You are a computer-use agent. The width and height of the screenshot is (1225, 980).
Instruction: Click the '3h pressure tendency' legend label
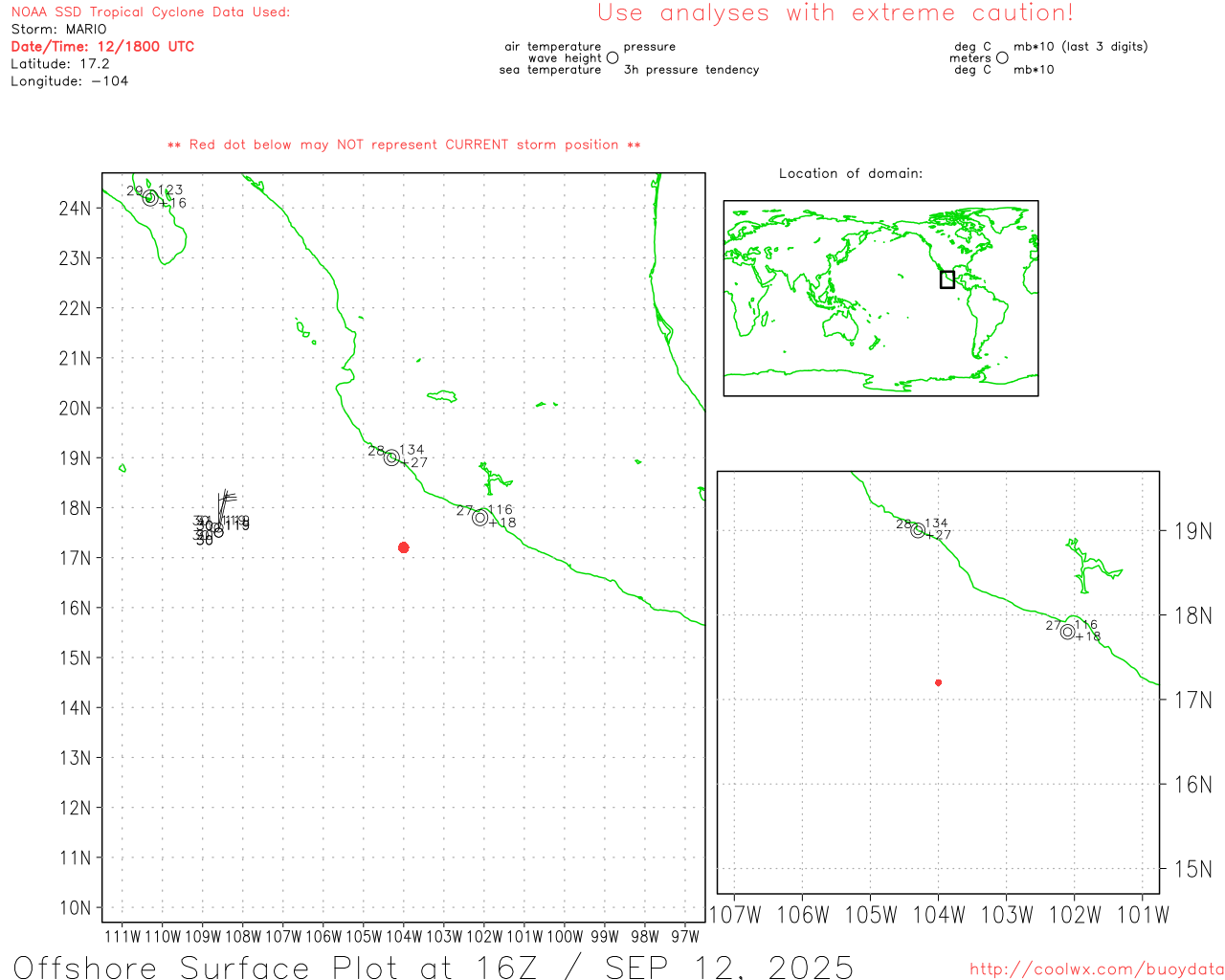(x=691, y=70)
